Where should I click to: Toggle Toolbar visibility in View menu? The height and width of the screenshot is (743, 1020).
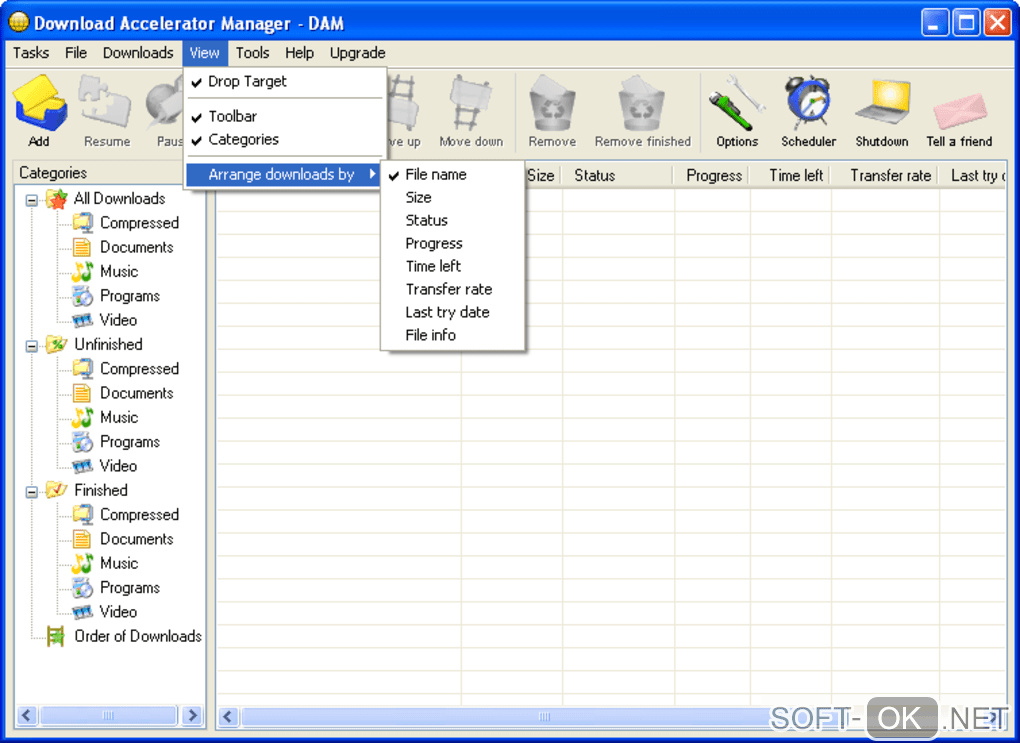(x=285, y=116)
